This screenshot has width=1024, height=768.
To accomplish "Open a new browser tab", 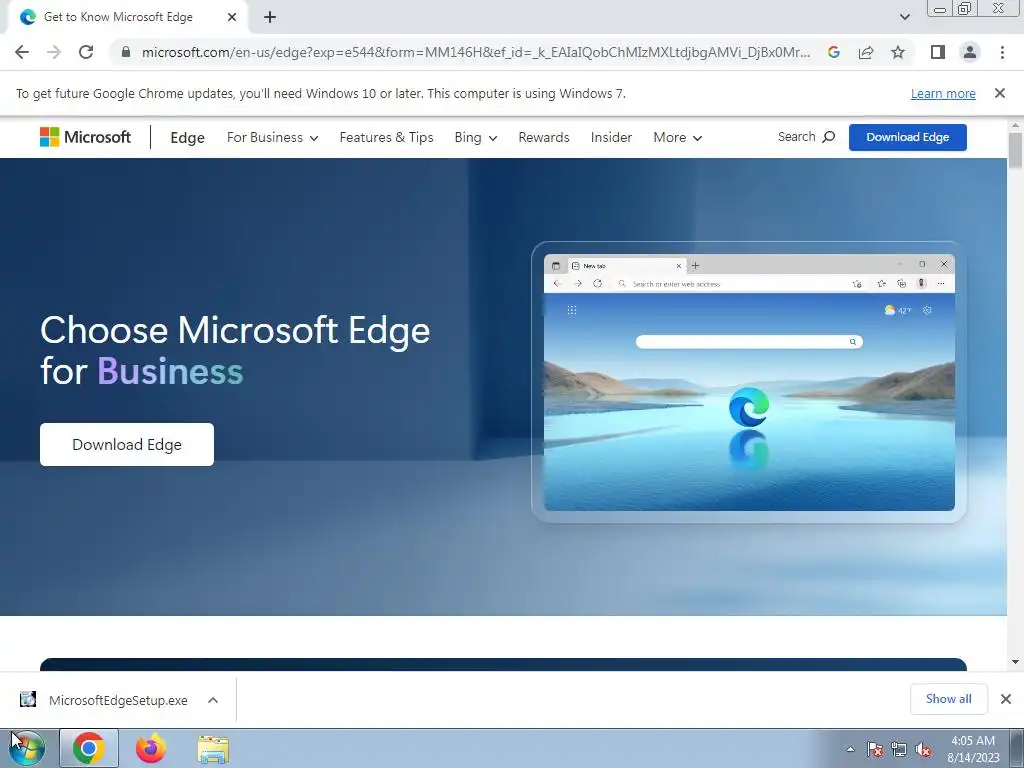I will (x=270, y=17).
